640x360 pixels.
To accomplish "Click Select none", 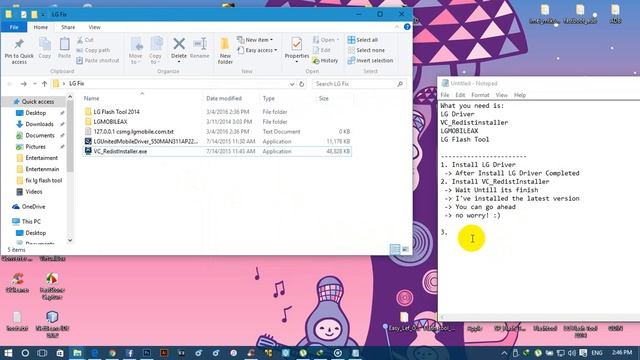I will click(366, 50).
